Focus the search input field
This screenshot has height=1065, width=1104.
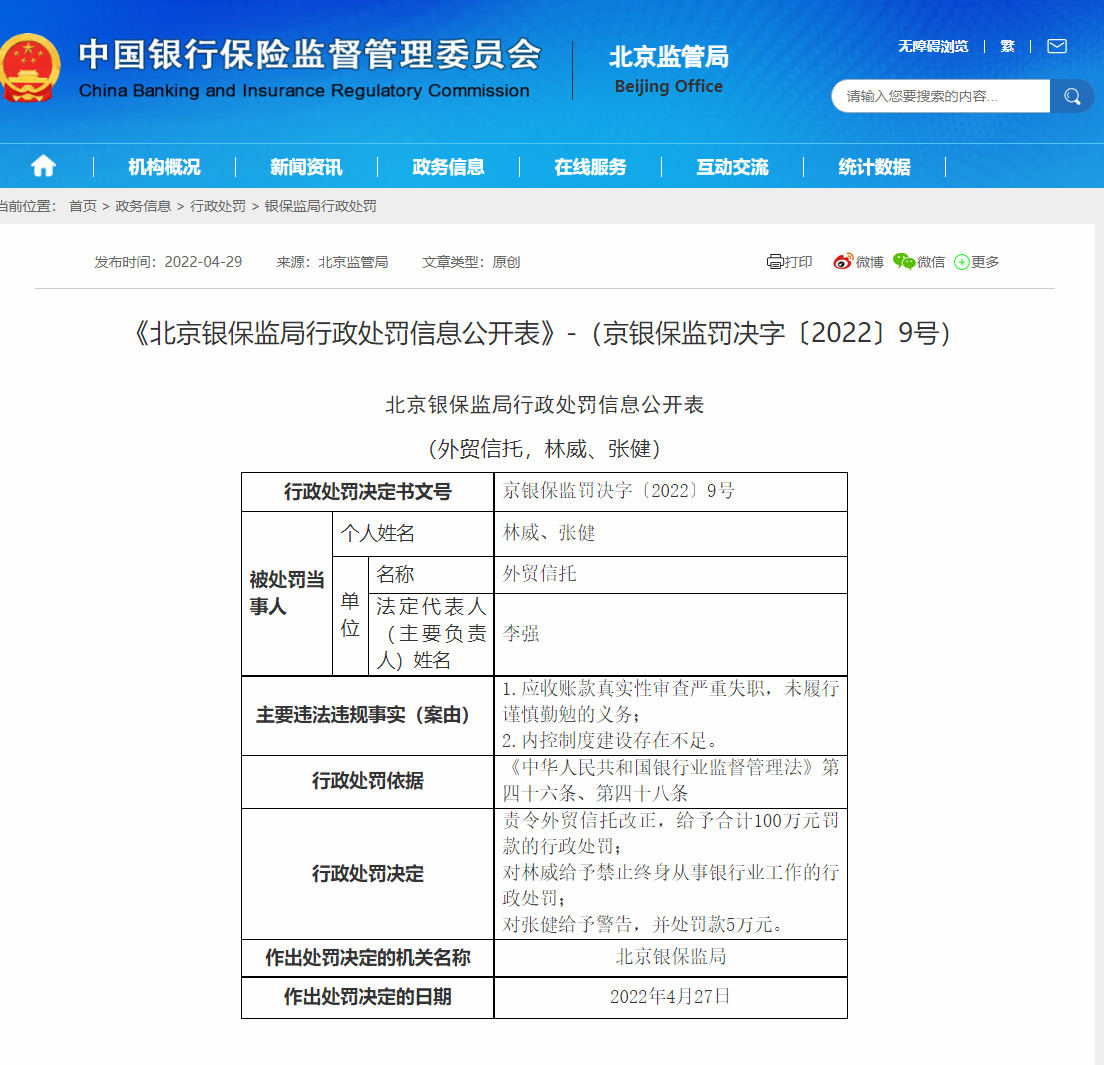pyautogui.click(x=941, y=96)
